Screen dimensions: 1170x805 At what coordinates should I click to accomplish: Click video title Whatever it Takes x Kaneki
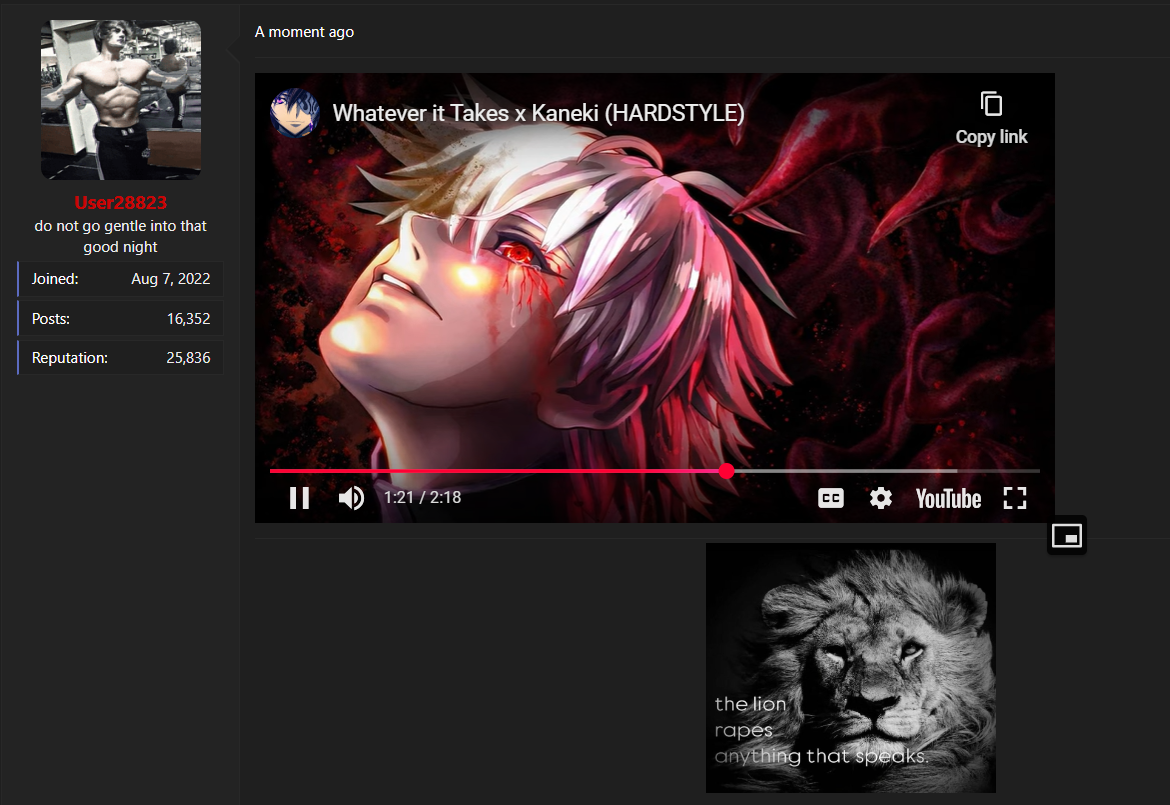(538, 113)
